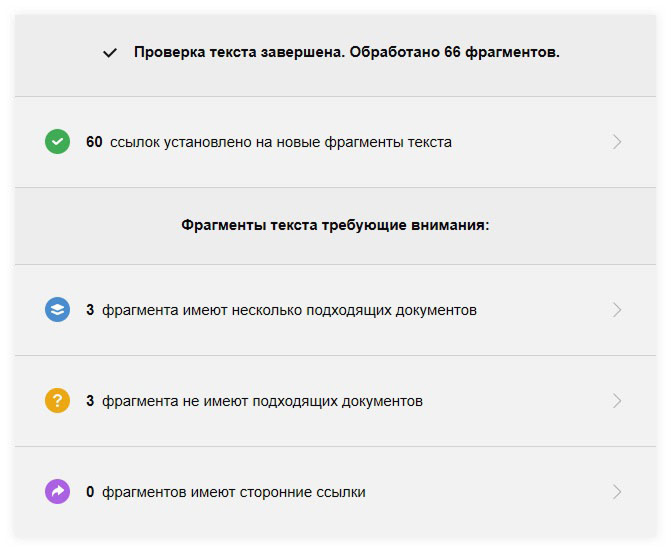Click the count 3 beside orange icon

point(90,401)
